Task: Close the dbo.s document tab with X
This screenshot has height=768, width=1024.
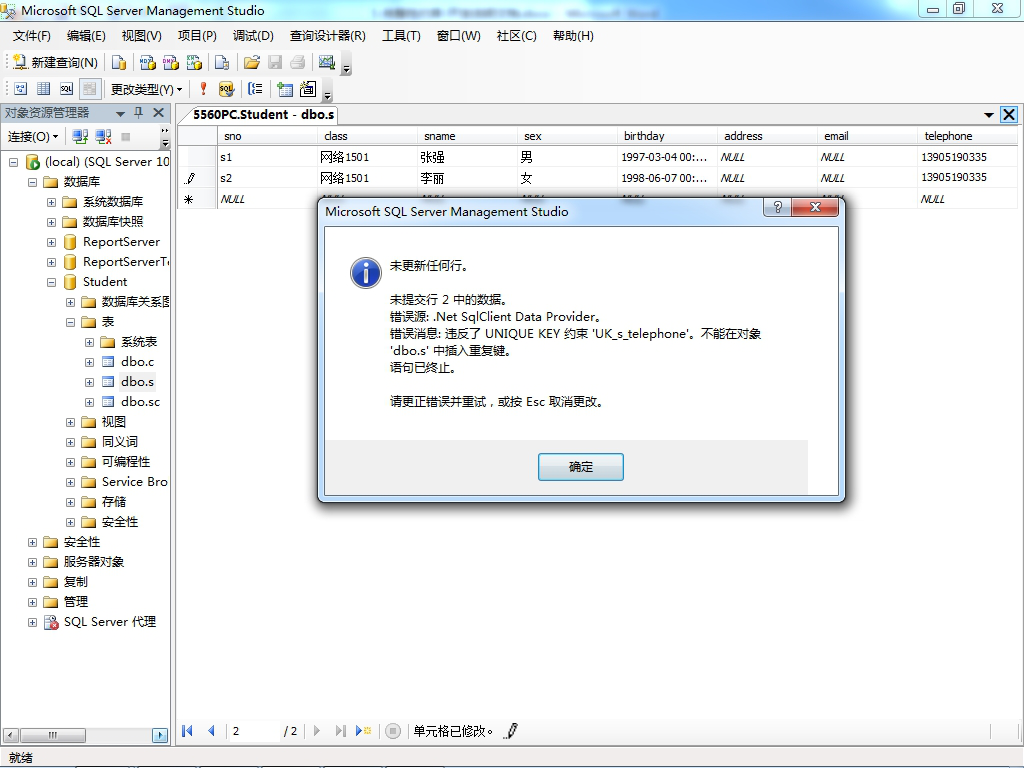Action: (1009, 114)
